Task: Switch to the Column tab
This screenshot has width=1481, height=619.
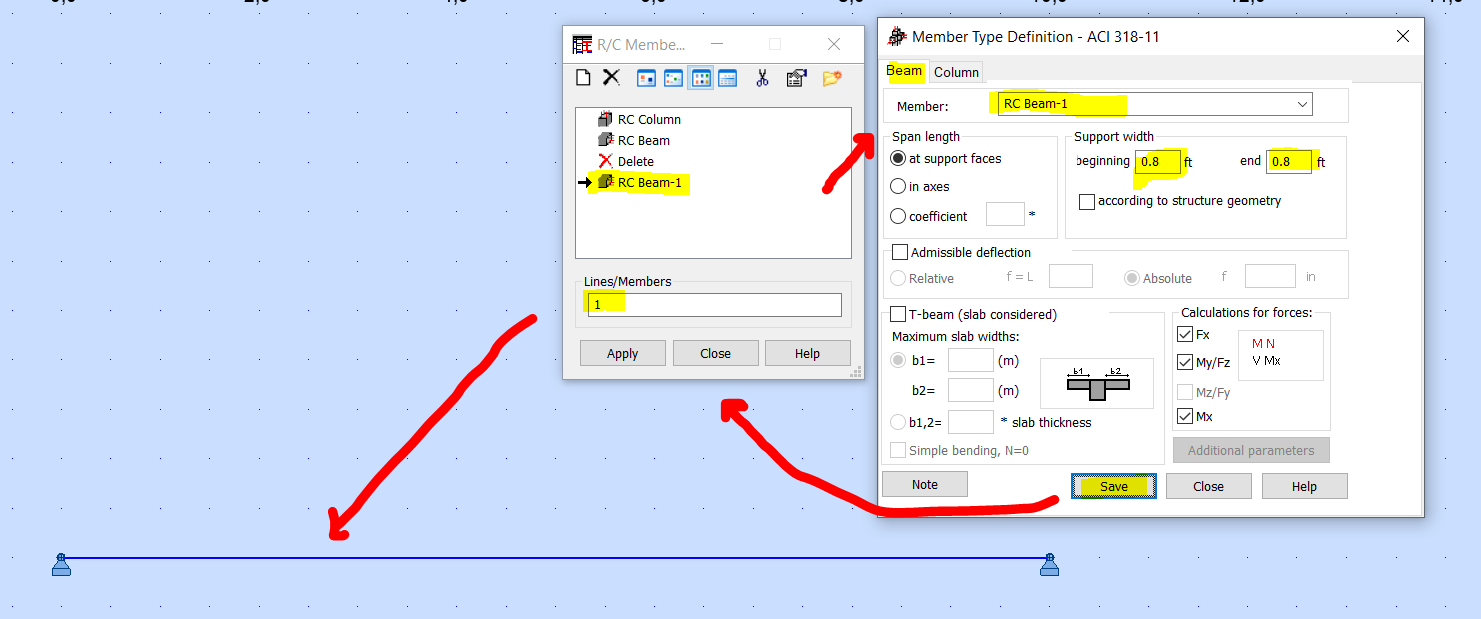Action: coord(956,72)
